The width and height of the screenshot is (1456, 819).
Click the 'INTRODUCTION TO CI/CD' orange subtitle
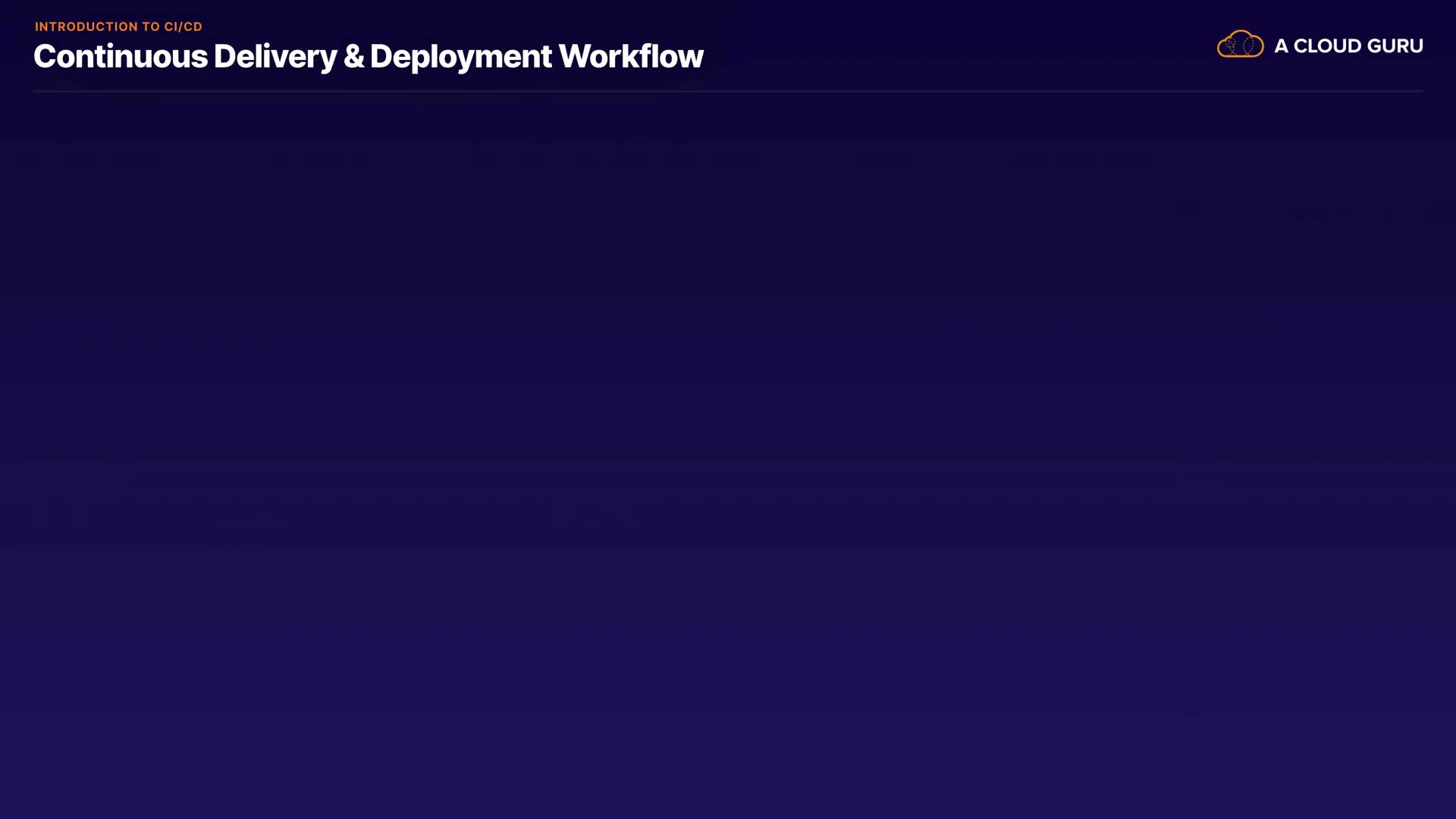click(x=118, y=27)
